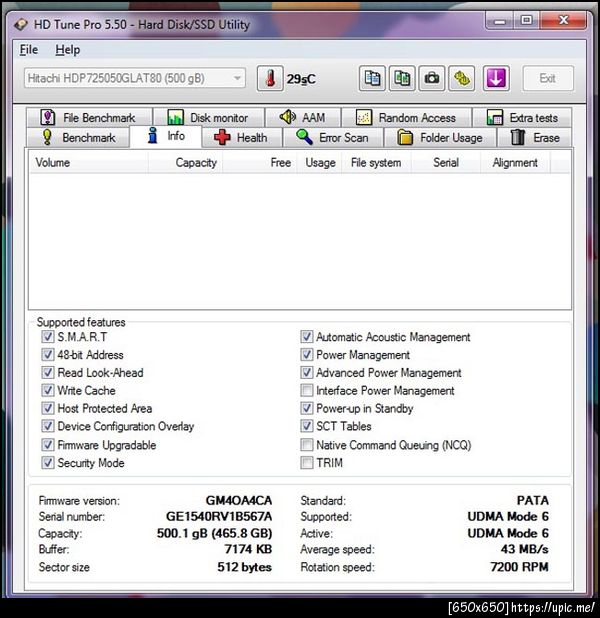Click the Volume column header
600x618 pixels.
click(x=89, y=163)
